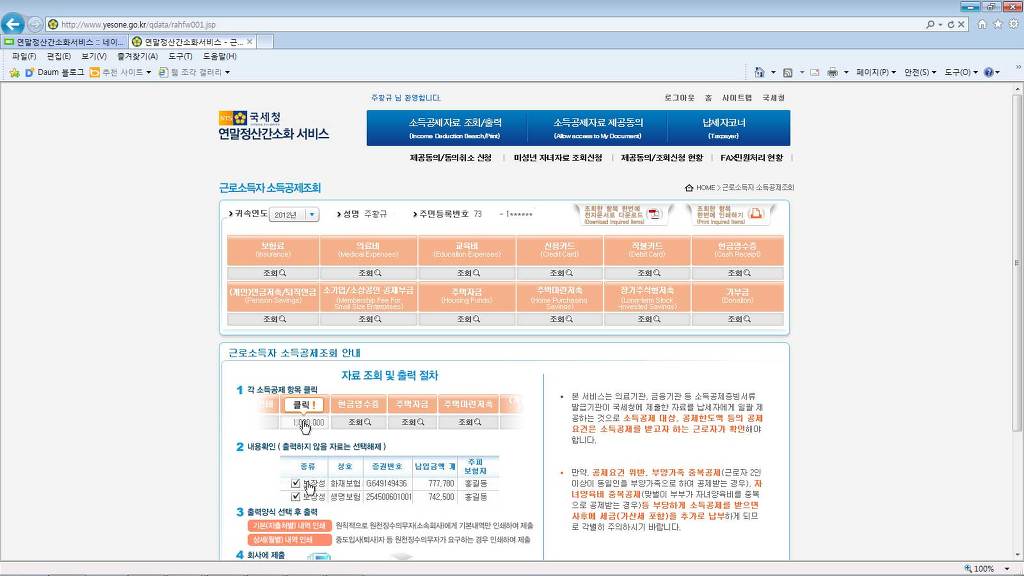Open the 안전(S) dropdown menu
The height and width of the screenshot is (576, 1024).
920,72
